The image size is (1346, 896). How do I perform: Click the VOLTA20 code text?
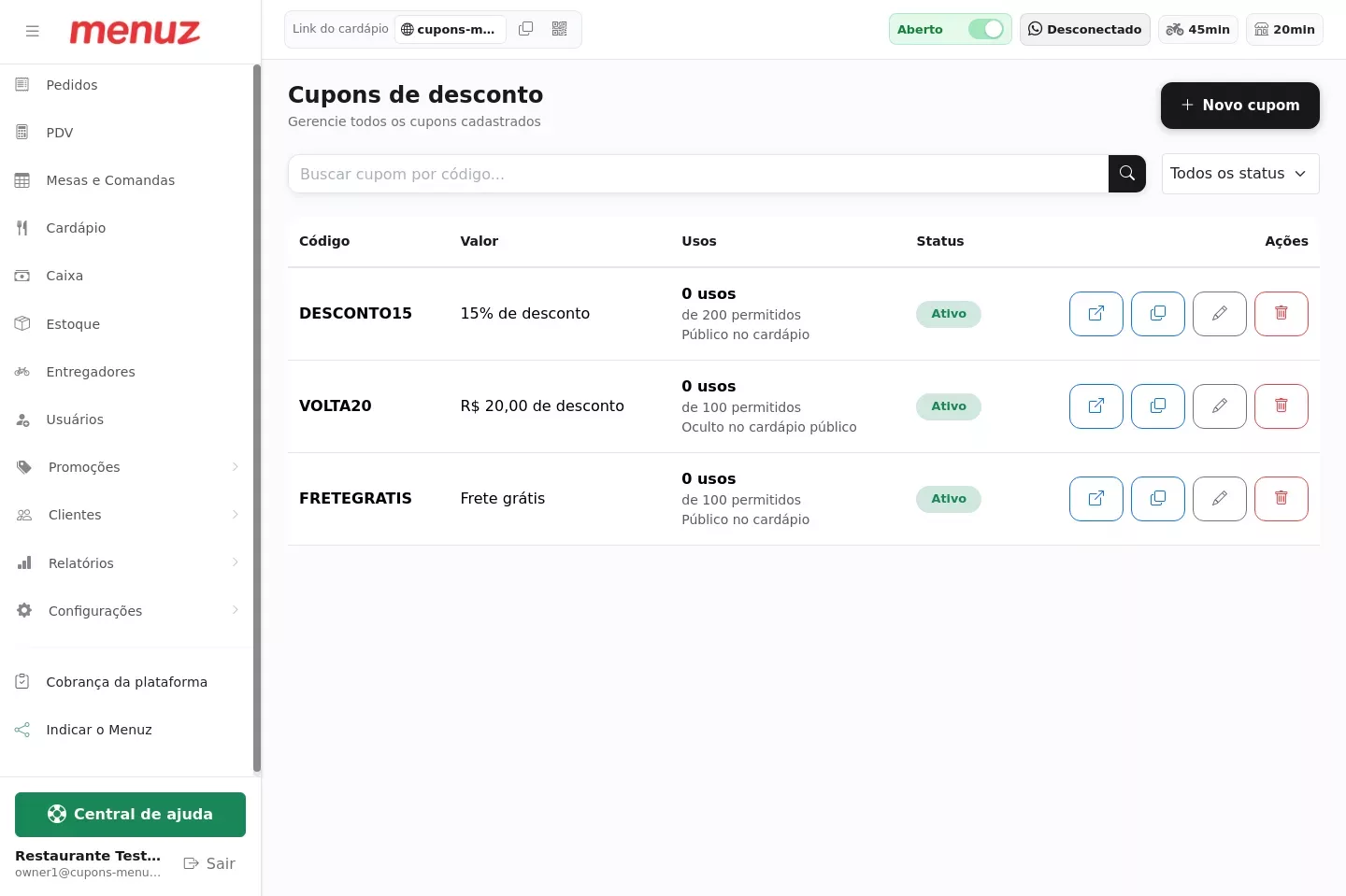tap(336, 406)
